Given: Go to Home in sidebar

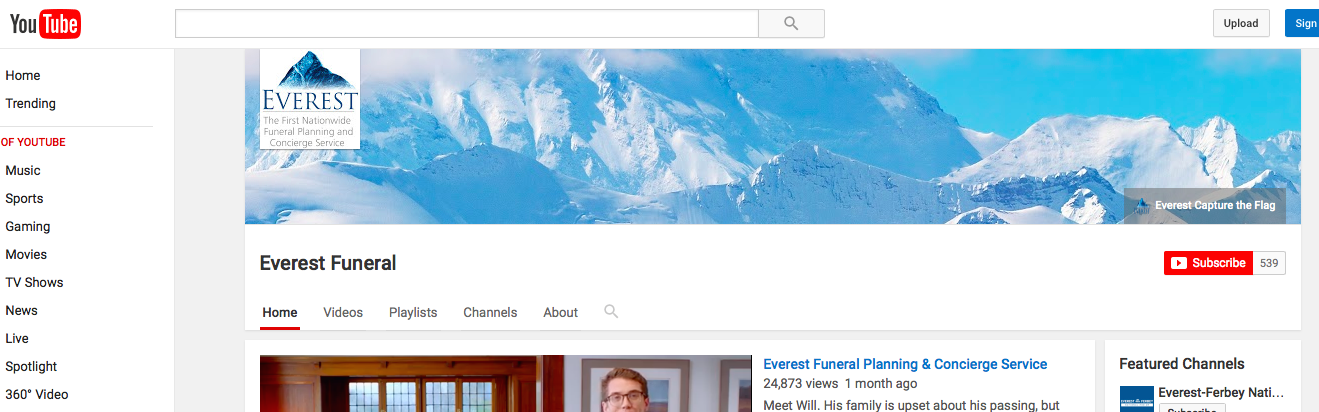Looking at the screenshot, I should pyautogui.click(x=23, y=75).
